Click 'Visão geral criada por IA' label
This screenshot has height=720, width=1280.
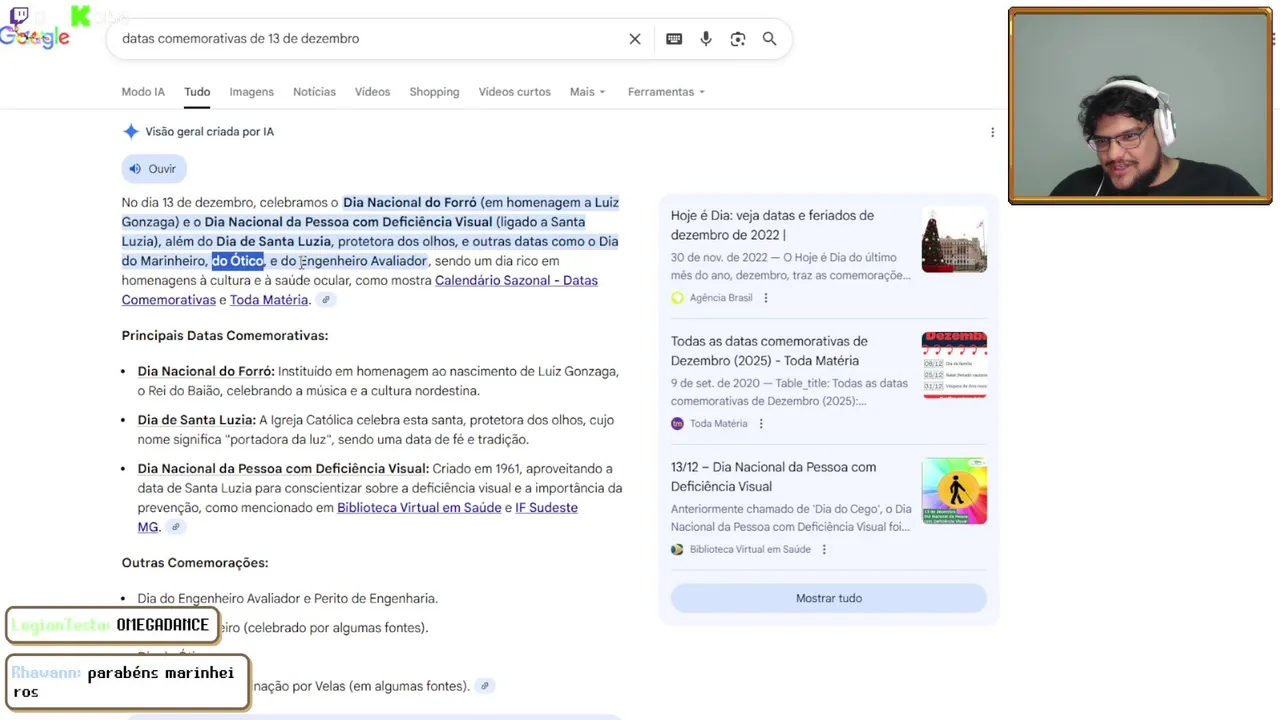pos(209,132)
